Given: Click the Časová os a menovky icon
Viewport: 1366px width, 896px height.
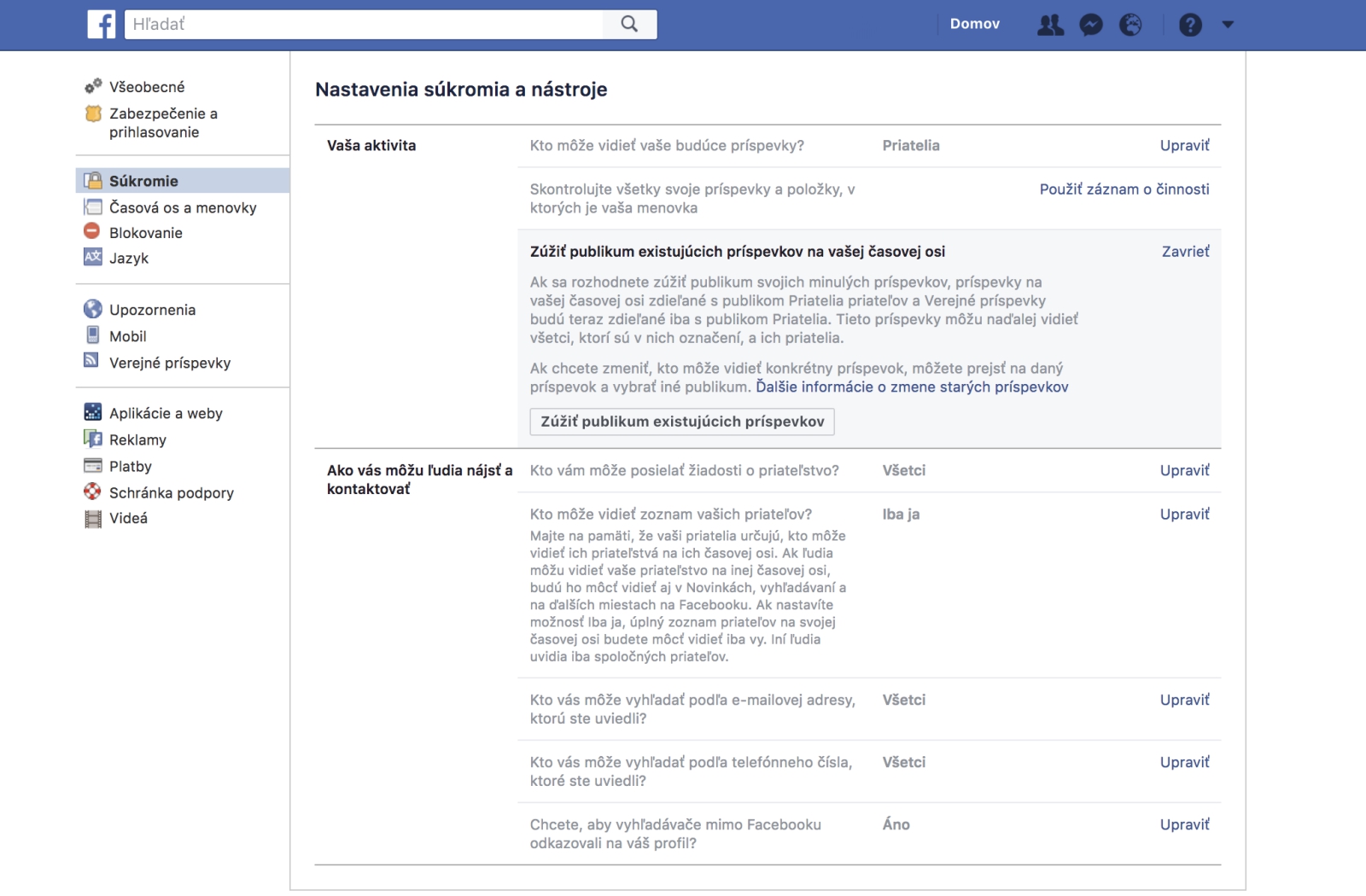Looking at the screenshot, I should pos(93,207).
